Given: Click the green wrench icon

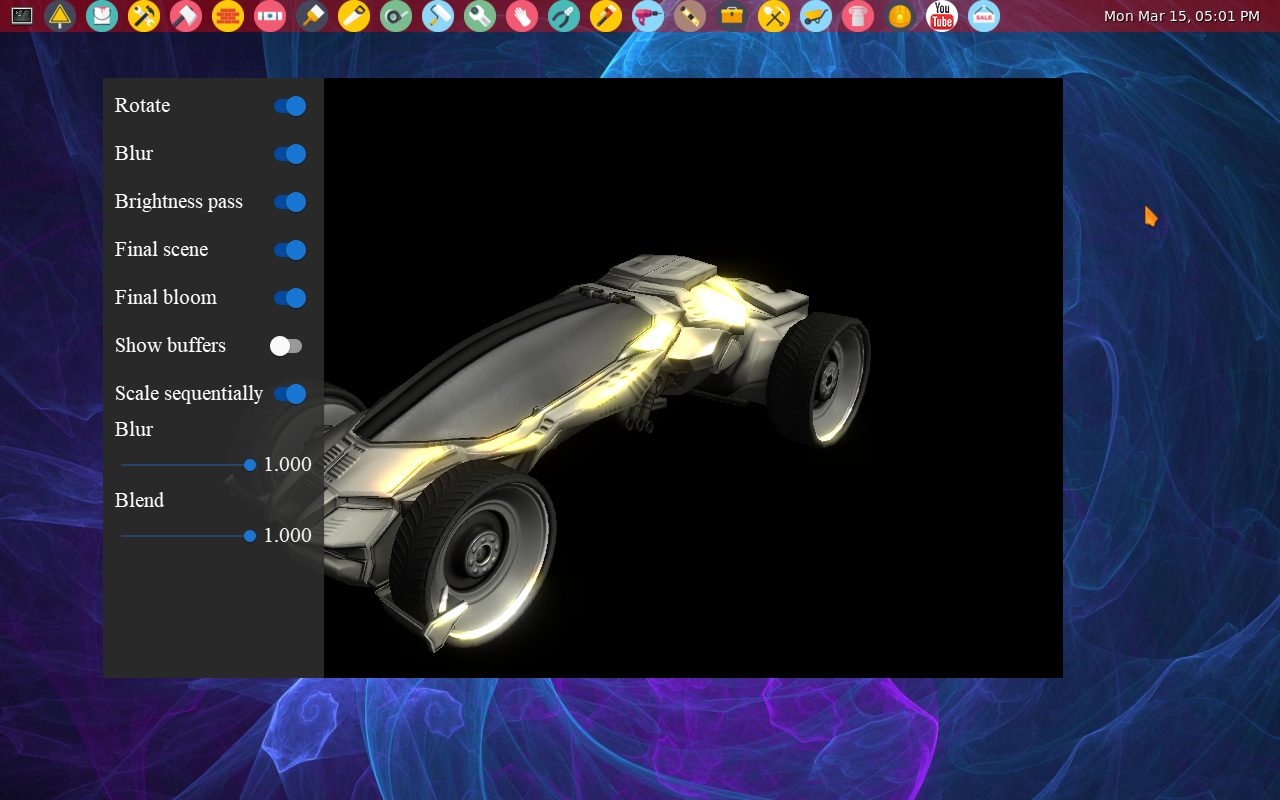Looking at the screenshot, I should pyautogui.click(x=480, y=16).
